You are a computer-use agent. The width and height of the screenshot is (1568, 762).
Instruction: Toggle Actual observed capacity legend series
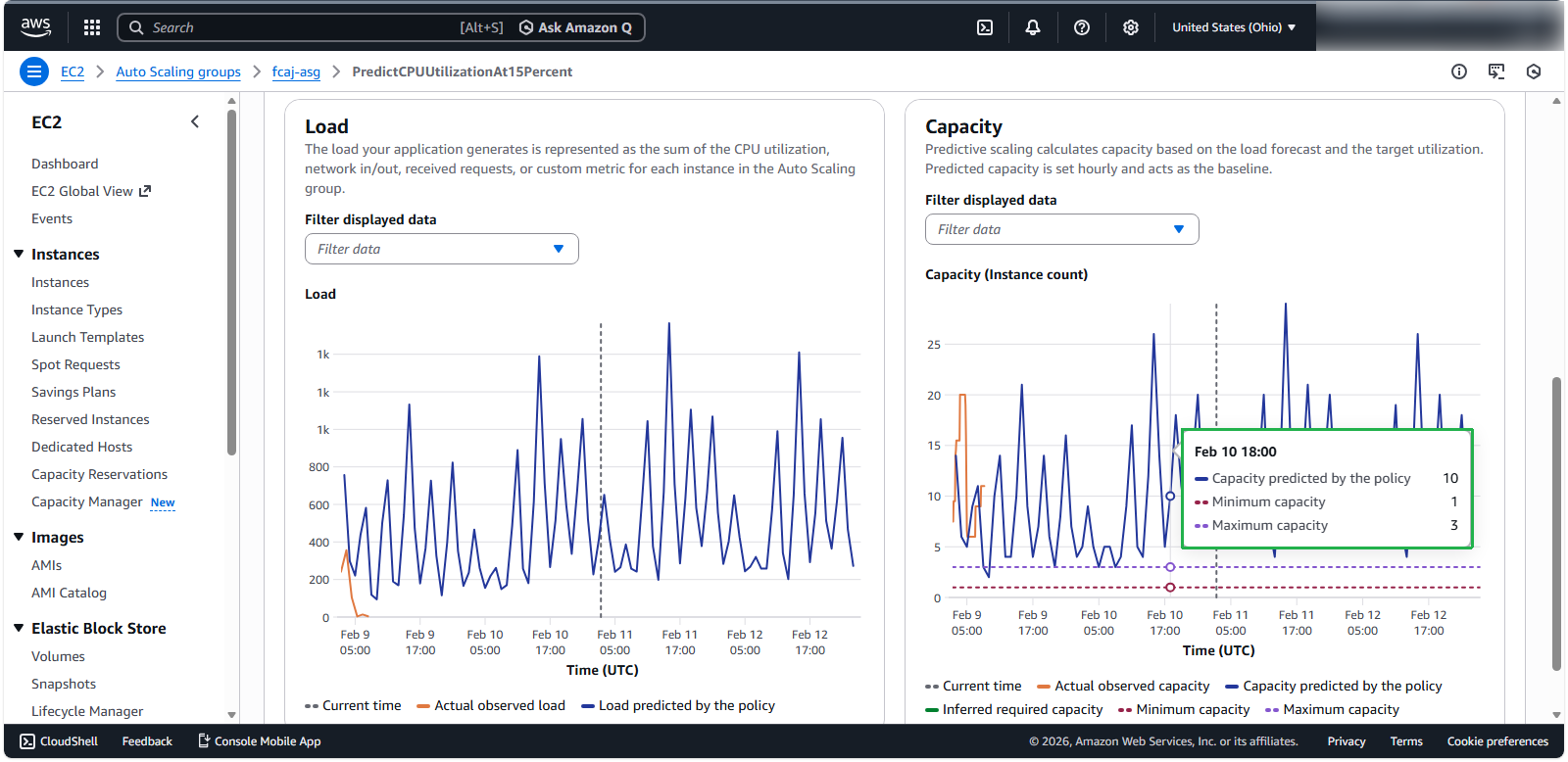[1123, 686]
